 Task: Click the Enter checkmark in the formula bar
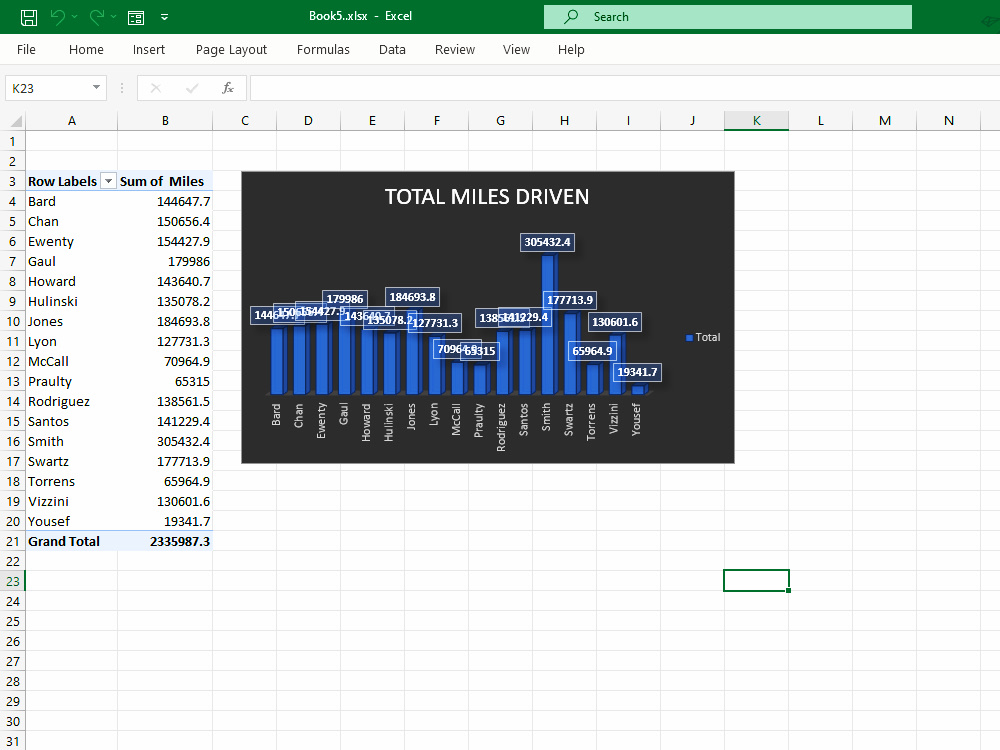pos(191,88)
